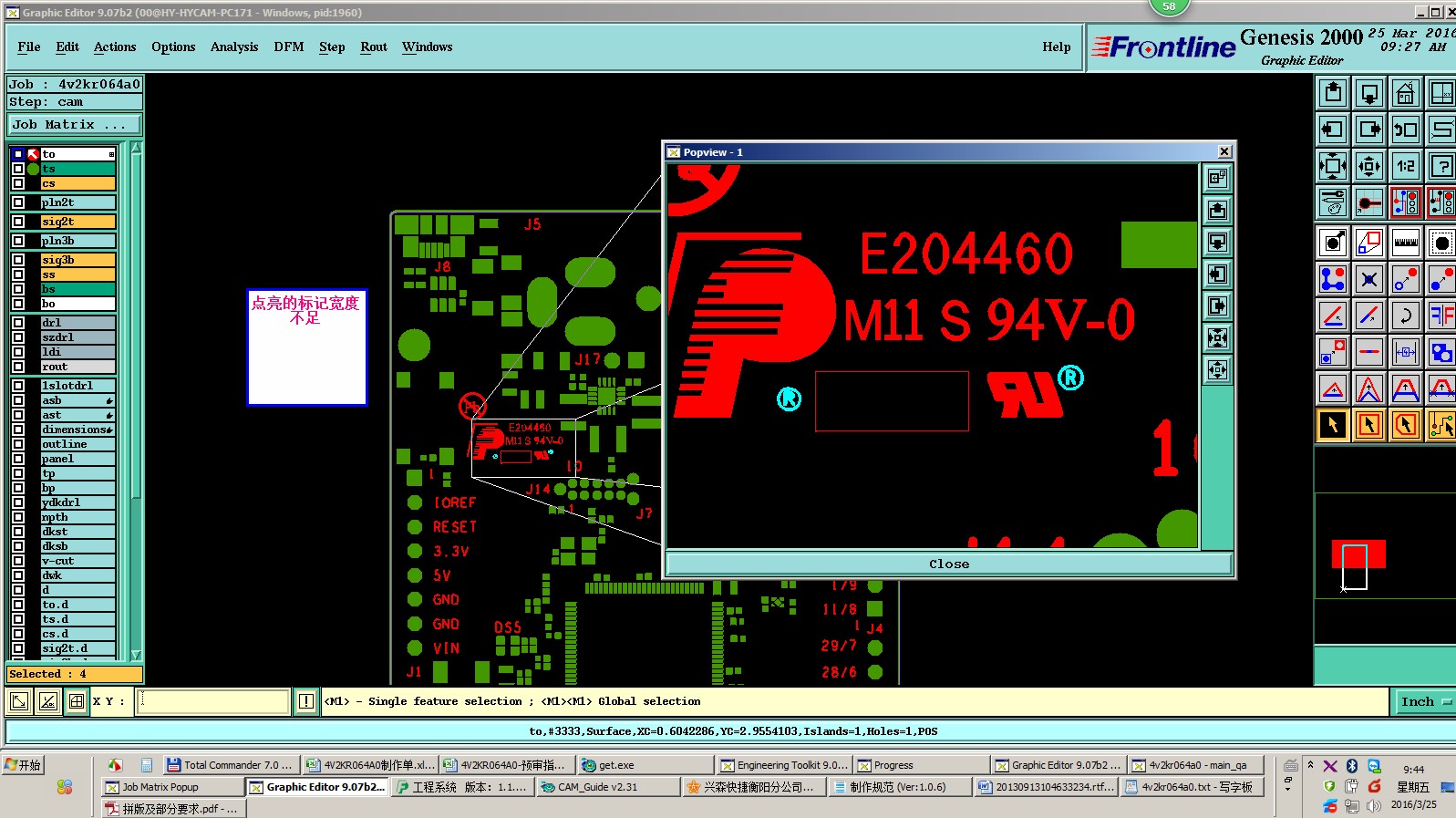The height and width of the screenshot is (818, 1456).
Task: Click the delete point X icon
Action: pos(1369,279)
